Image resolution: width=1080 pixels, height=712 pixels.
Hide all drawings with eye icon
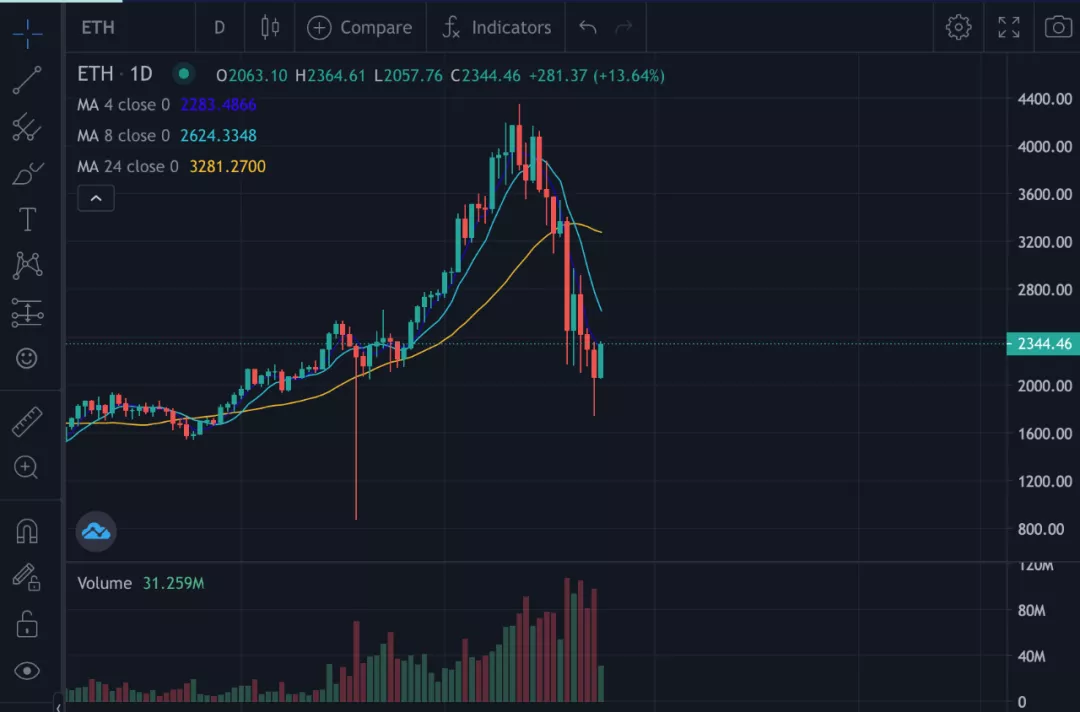(27, 670)
